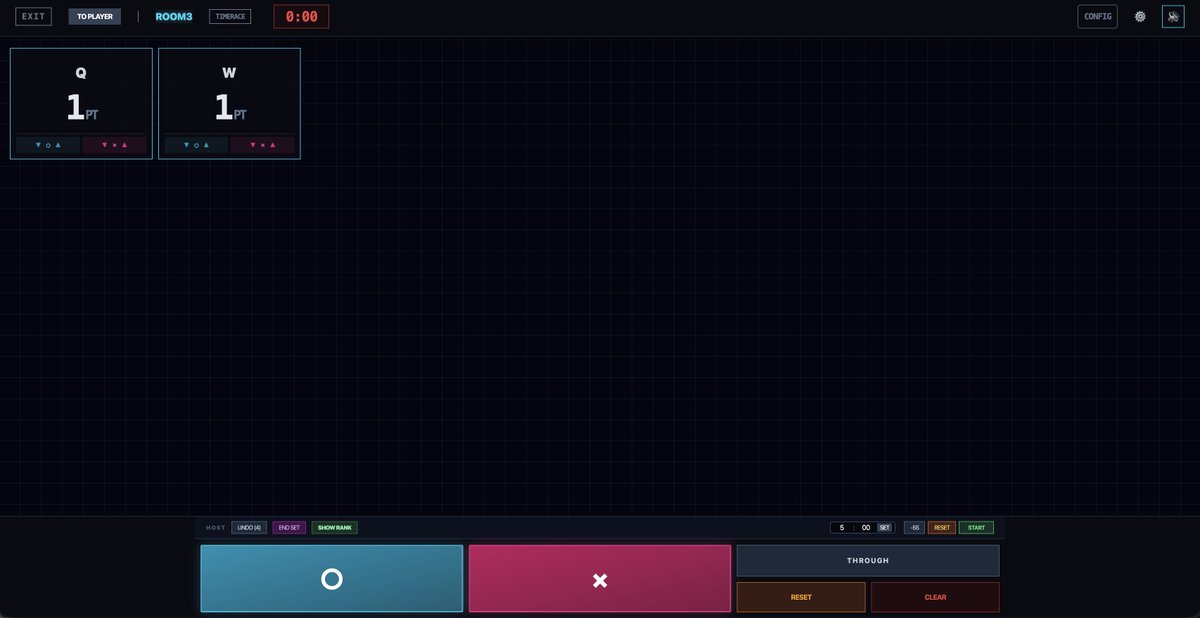This screenshot has width=1200, height=618.
Task: Open the user avatar icon top right
Action: pyautogui.click(x=1173, y=16)
